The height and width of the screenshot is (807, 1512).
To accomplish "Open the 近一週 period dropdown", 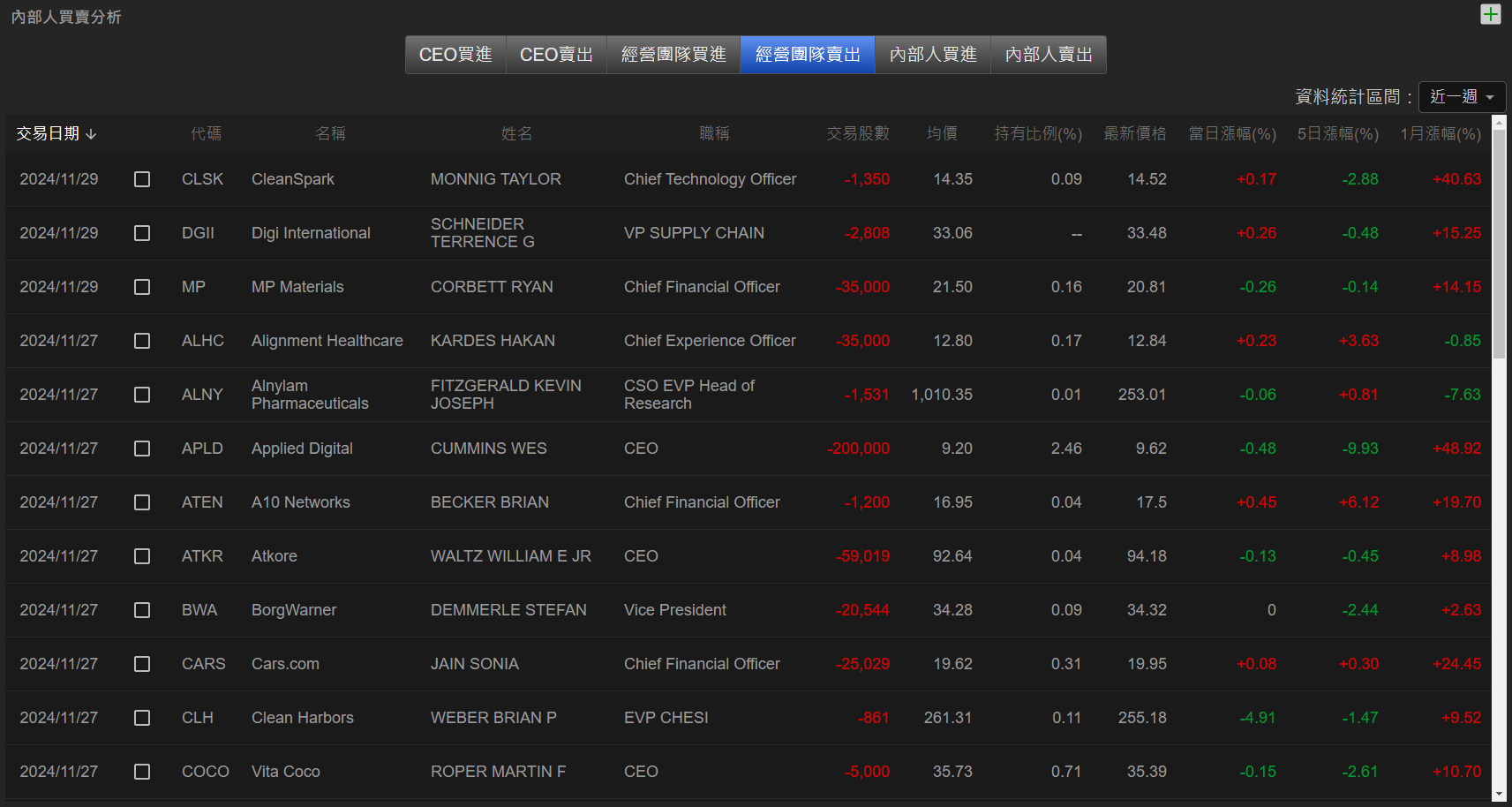I will [1462, 96].
